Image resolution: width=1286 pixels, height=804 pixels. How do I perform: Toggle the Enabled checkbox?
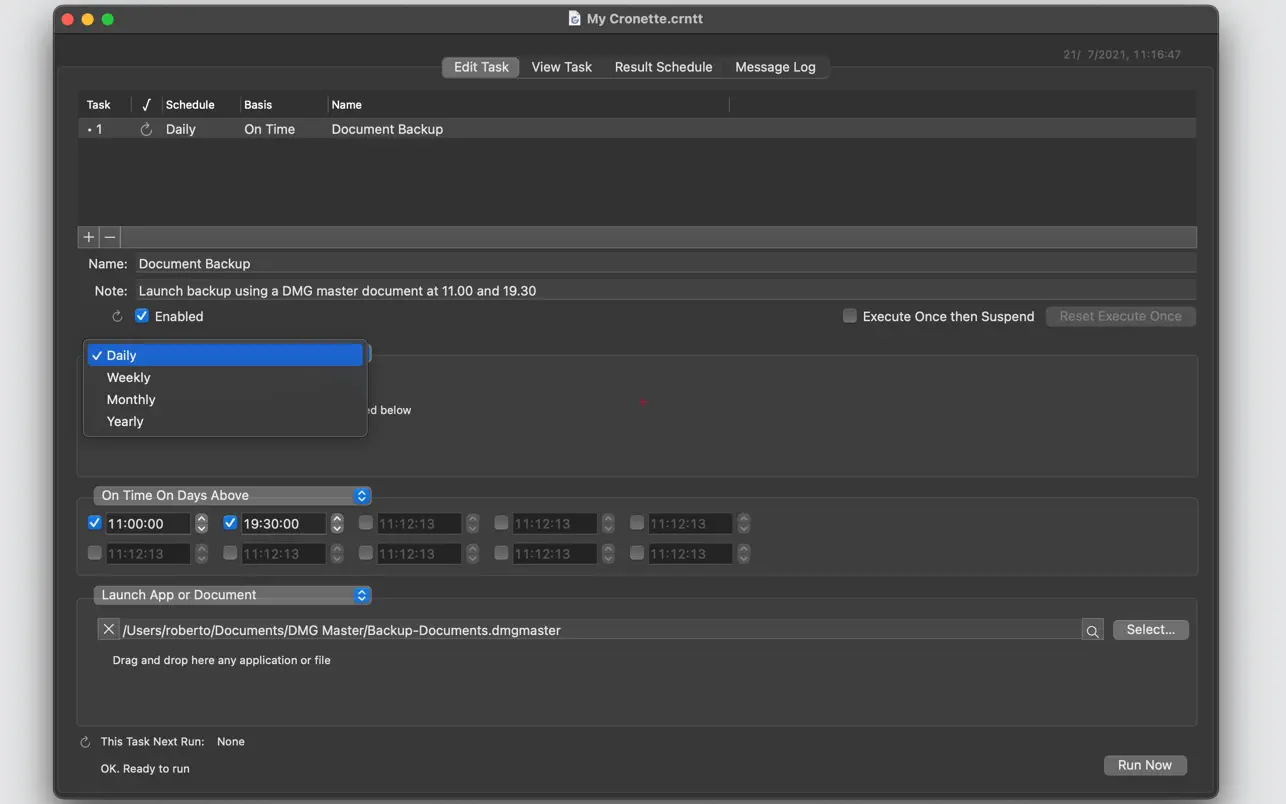click(142, 316)
